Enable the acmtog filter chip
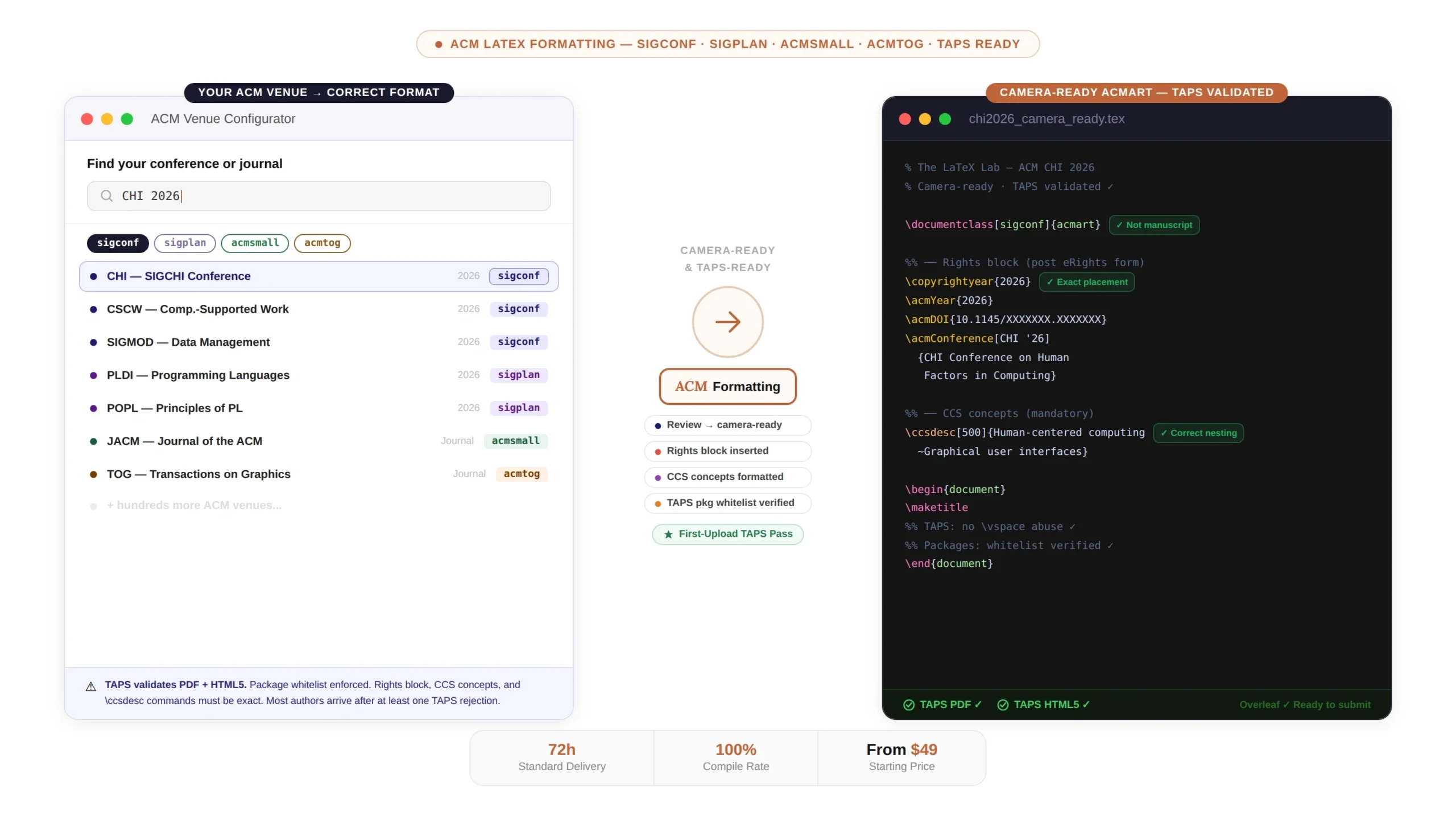 coord(322,243)
